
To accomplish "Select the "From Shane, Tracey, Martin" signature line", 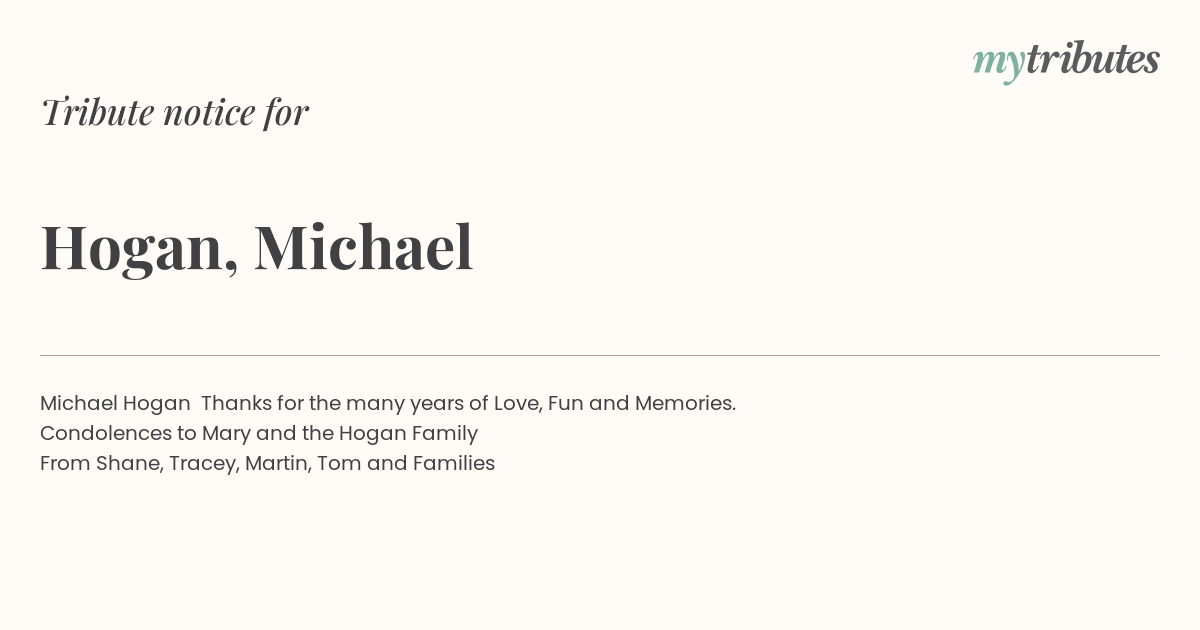I will [x=267, y=464].
